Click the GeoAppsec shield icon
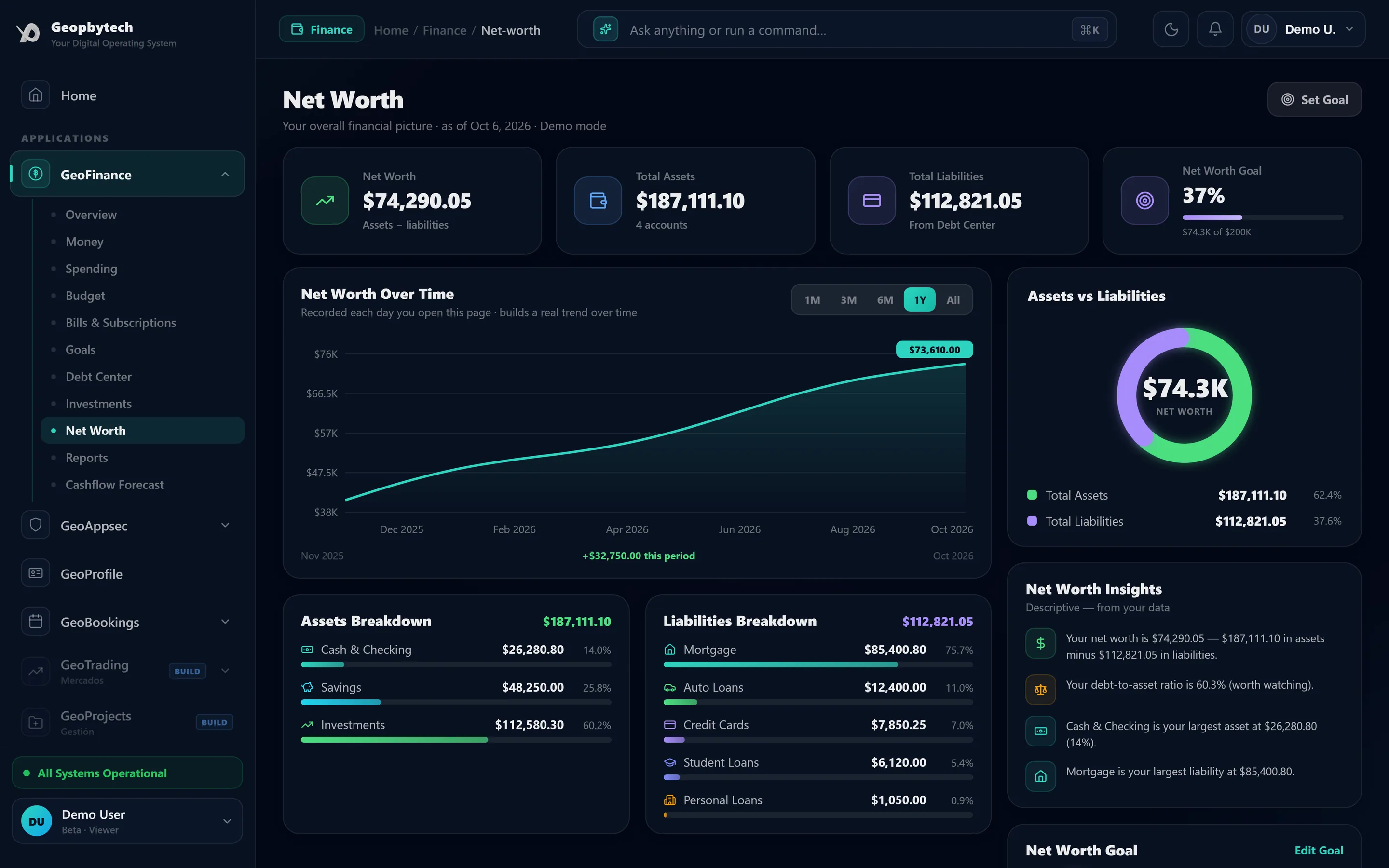The image size is (1389, 868). (x=36, y=525)
